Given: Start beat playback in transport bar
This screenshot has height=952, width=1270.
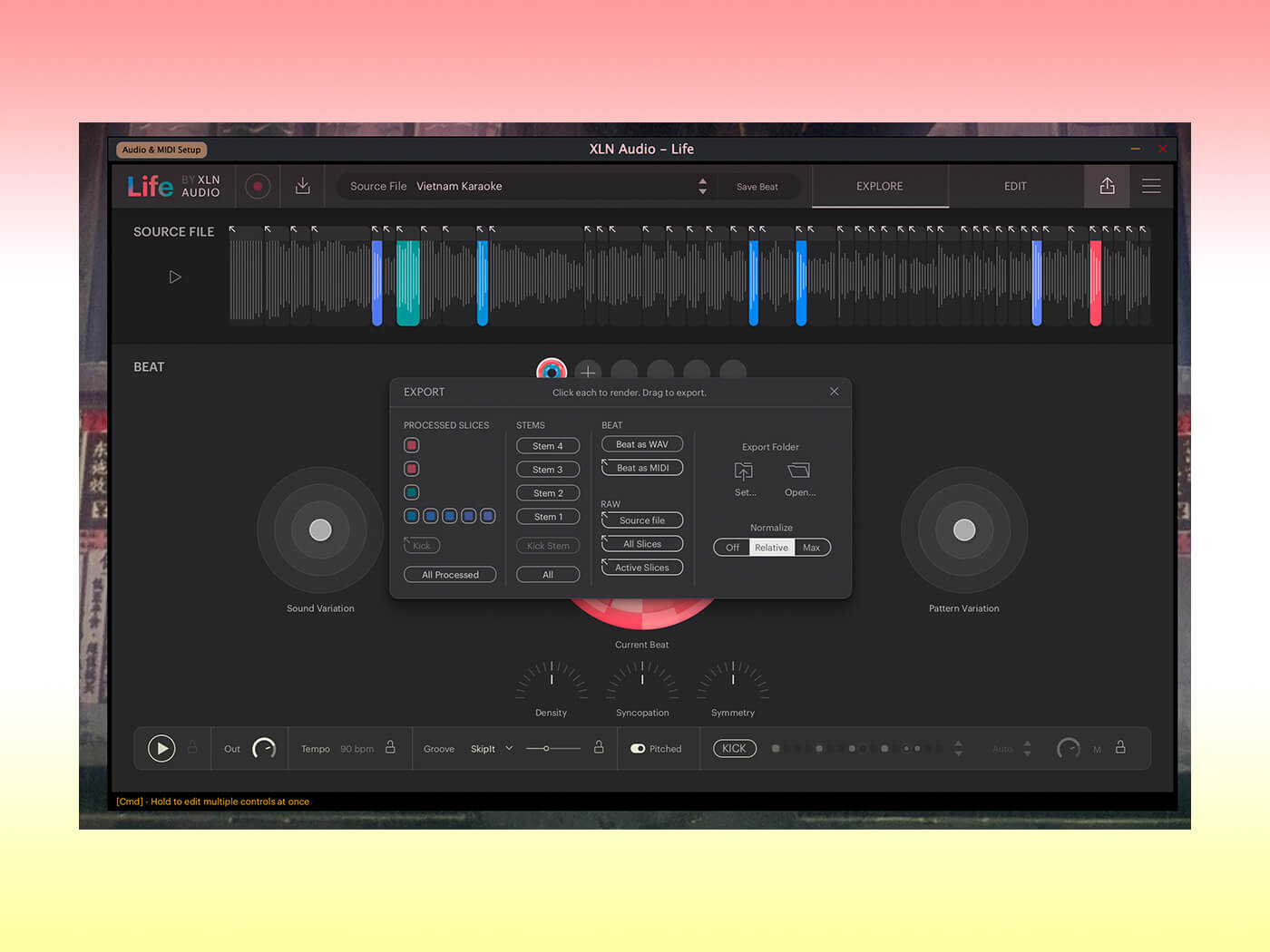Looking at the screenshot, I should pyautogui.click(x=161, y=748).
